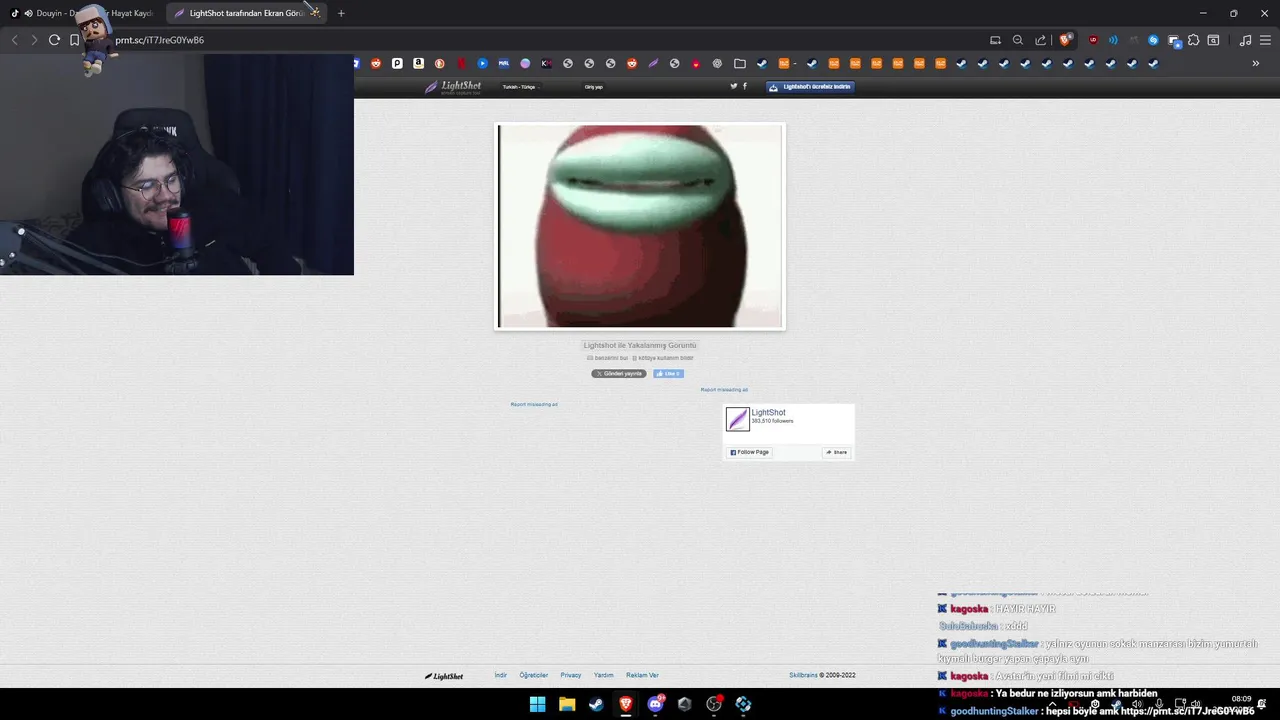
Task: Open the LightShot Facebook icon in header
Action: tap(745, 86)
